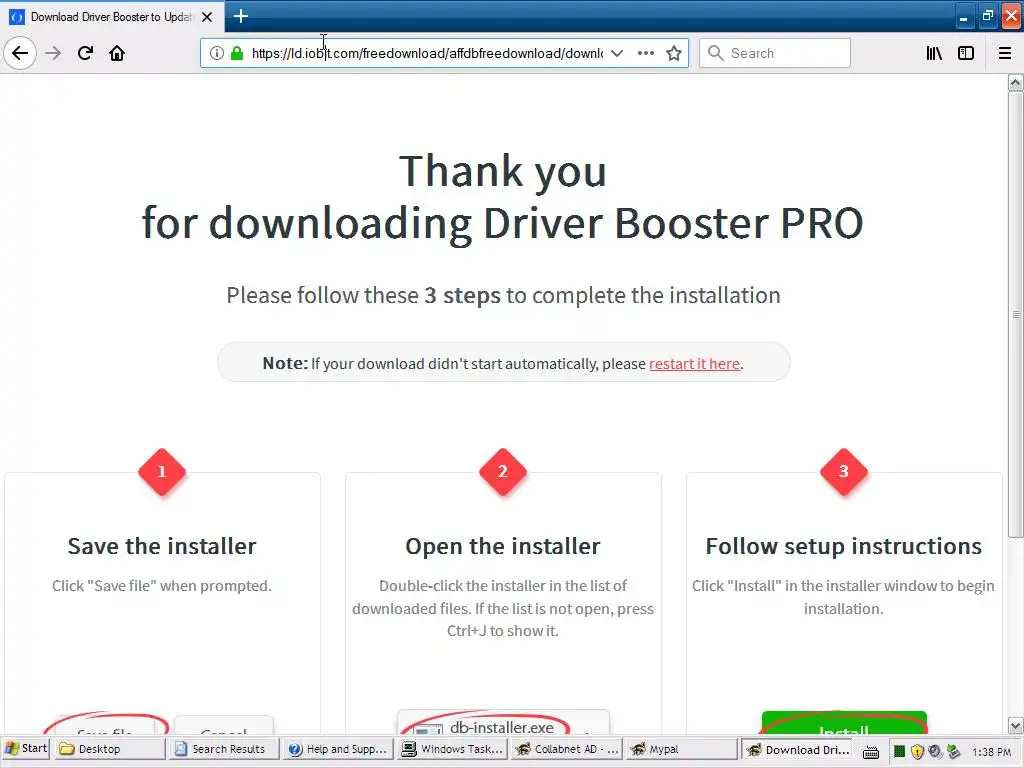The width and height of the screenshot is (1024, 768).
Task: Go back to the previous page
Action: pyautogui.click(x=20, y=53)
